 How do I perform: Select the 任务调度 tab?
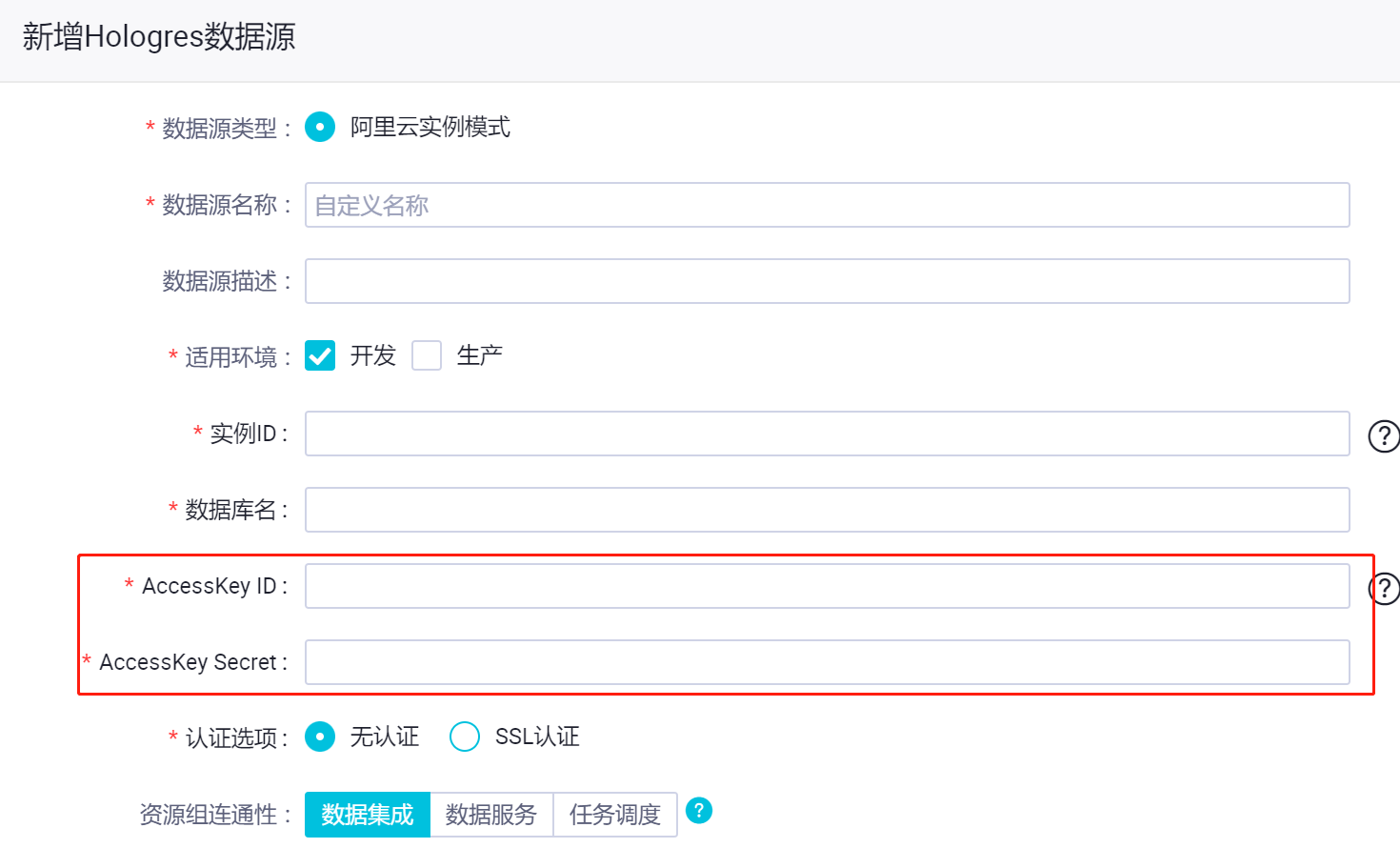point(615,815)
